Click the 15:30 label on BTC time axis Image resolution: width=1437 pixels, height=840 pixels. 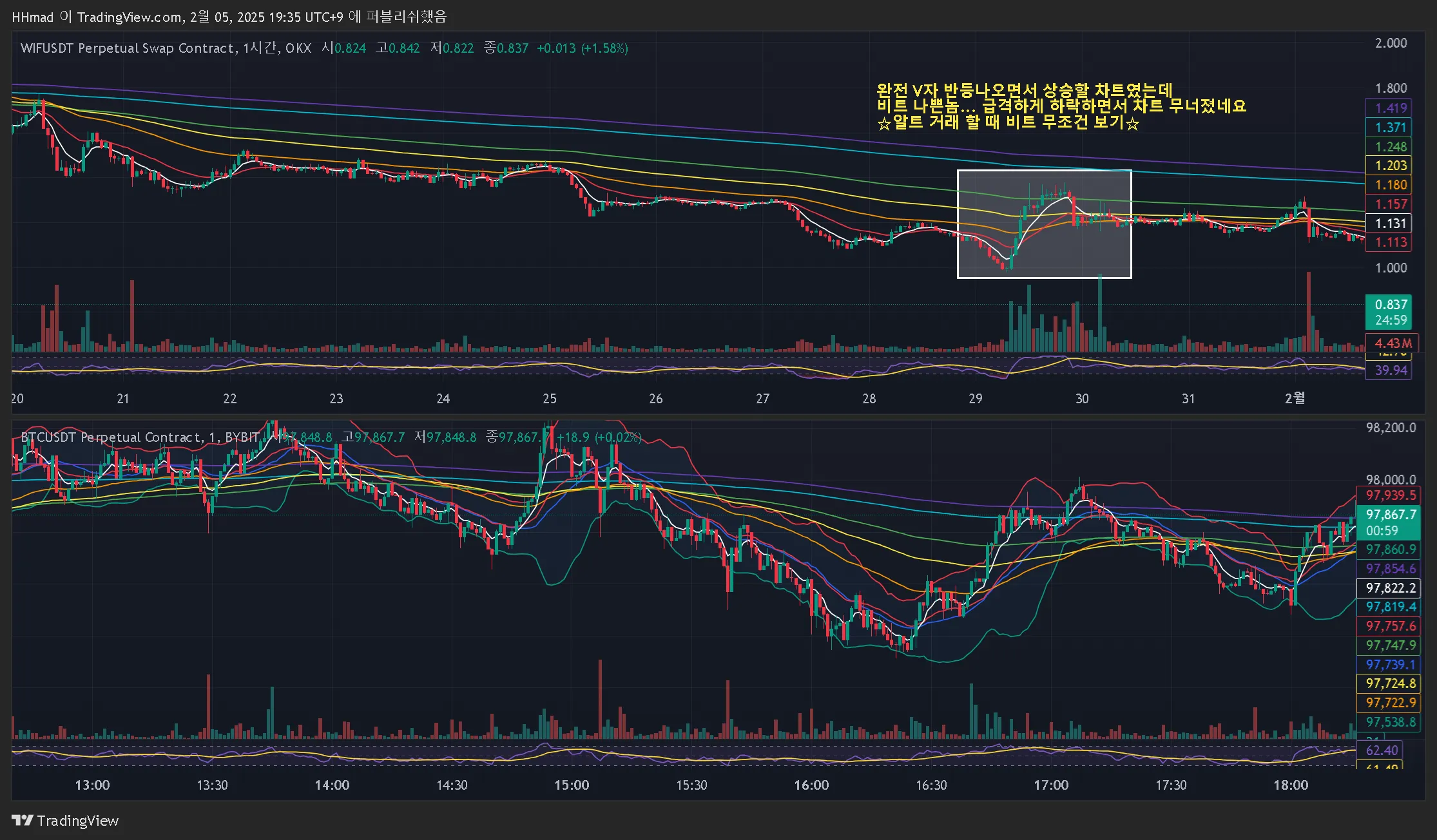click(691, 785)
